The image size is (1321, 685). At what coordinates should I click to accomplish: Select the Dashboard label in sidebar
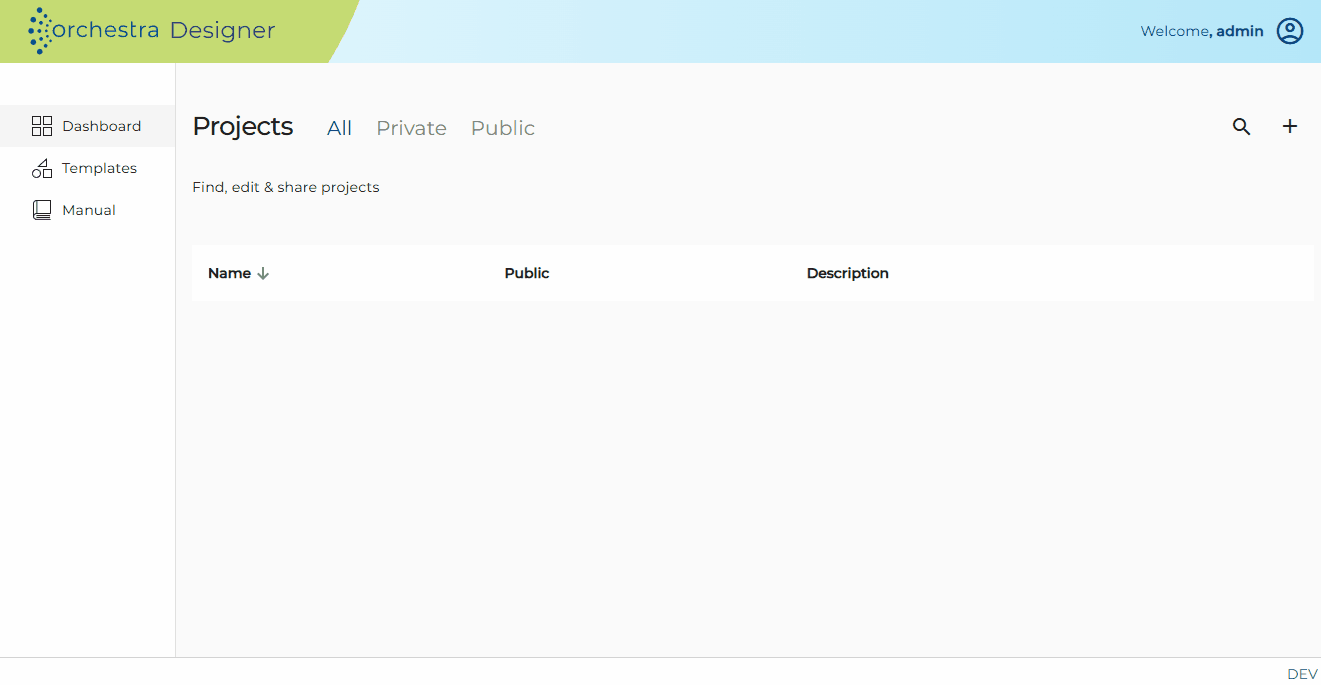click(102, 126)
